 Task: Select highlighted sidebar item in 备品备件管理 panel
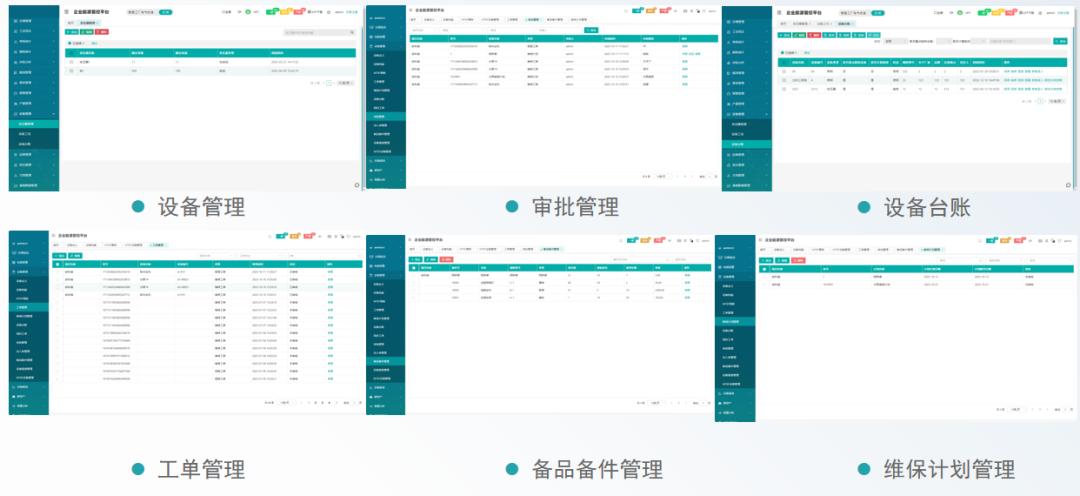click(386, 361)
